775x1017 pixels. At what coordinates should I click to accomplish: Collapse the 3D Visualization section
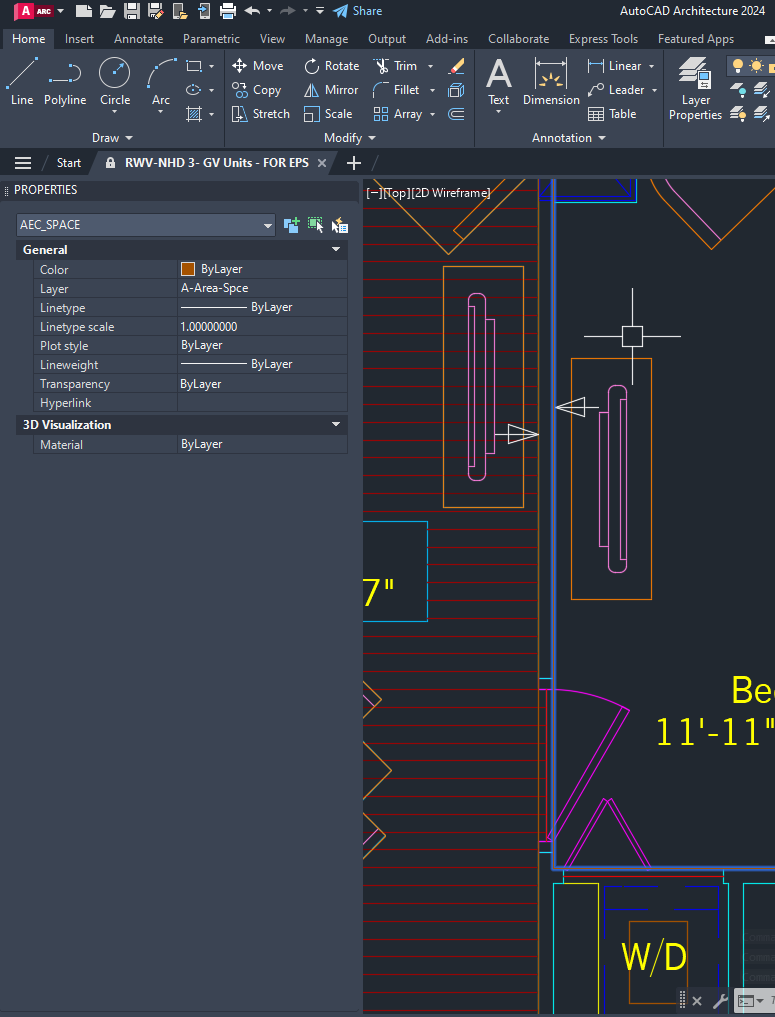pos(336,425)
